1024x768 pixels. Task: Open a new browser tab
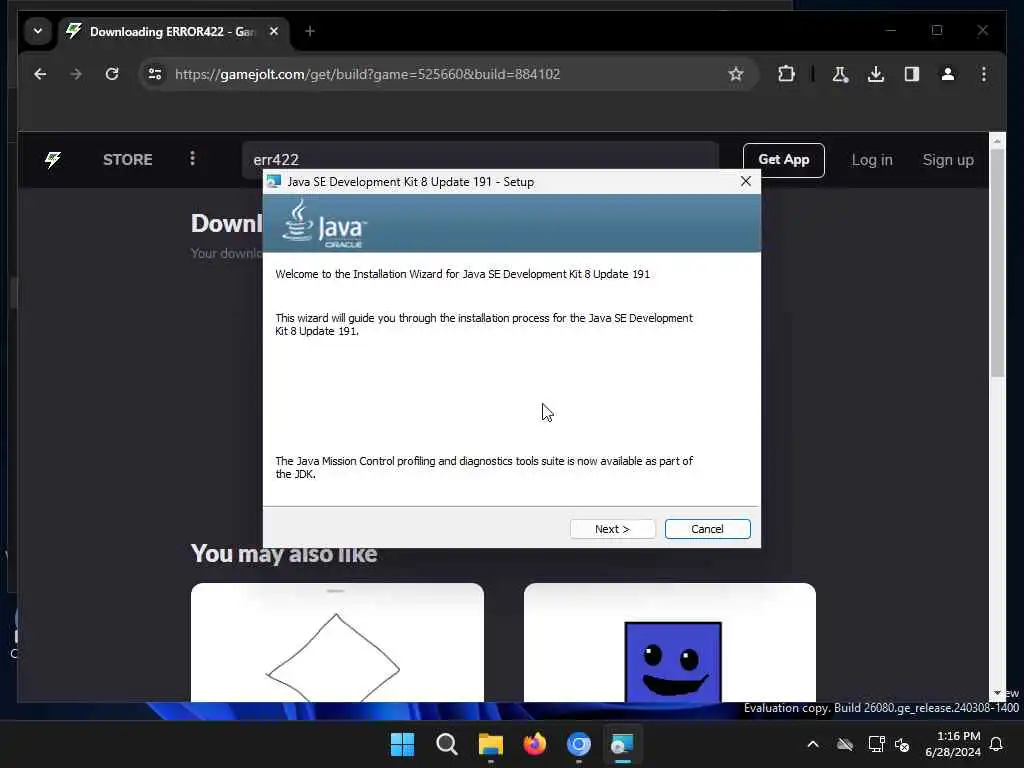tap(310, 31)
